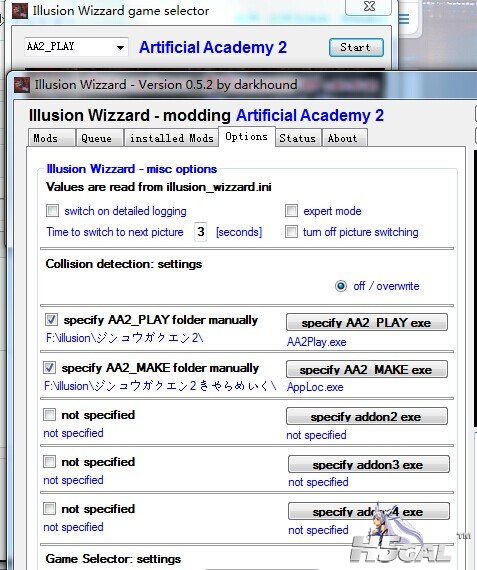Uncheck specify AA2_MAKE folder manually
The image size is (477, 570).
(49, 368)
